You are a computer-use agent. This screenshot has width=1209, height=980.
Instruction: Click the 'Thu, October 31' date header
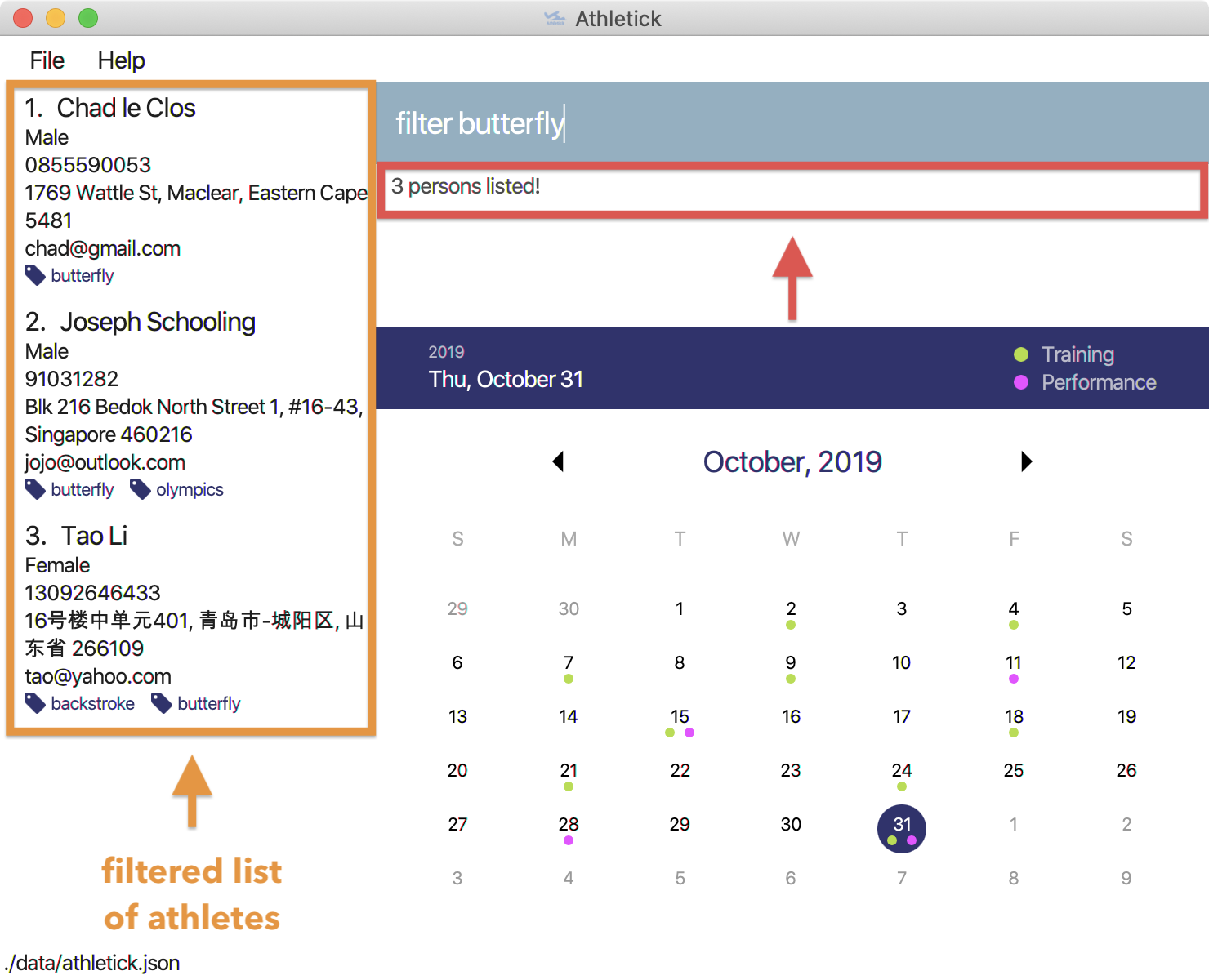pos(506,380)
